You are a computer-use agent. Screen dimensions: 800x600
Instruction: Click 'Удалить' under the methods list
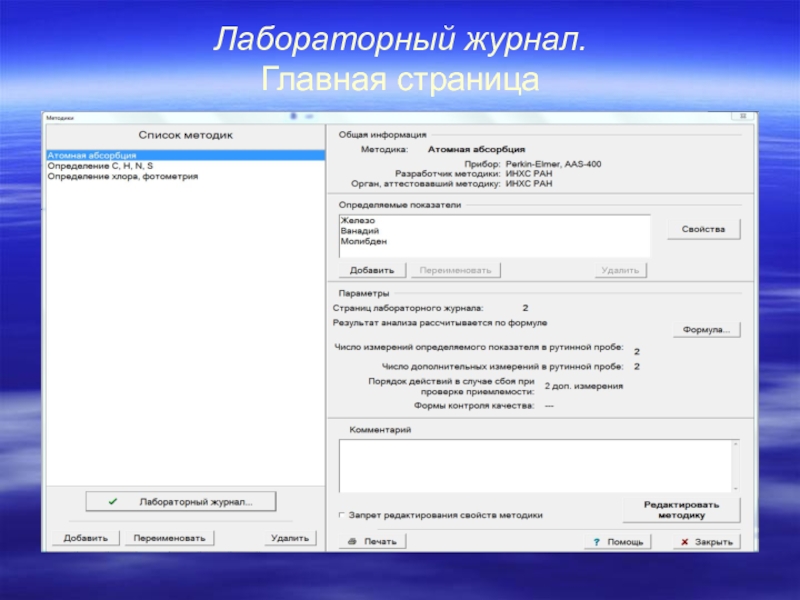pos(290,538)
